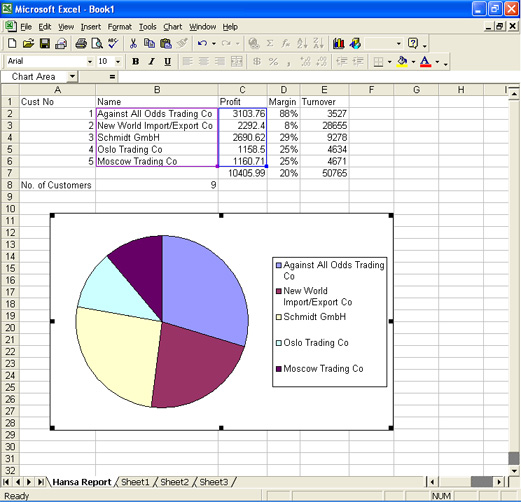Image resolution: width=521 pixels, height=502 pixels.
Task: Toggle Underline formatting
Action: click(168, 61)
